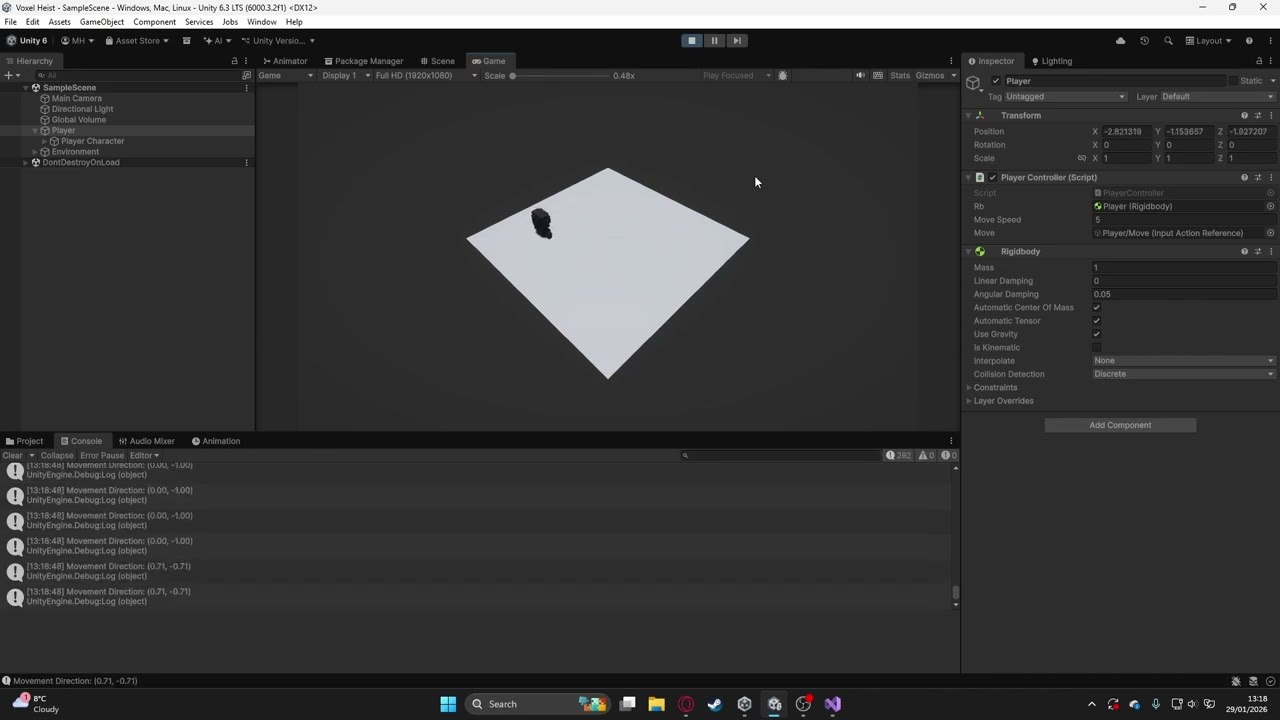This screenshot has width=1280, height=720.
Task: Toggle Hierarchy panel lock icon
Action: 234,61
